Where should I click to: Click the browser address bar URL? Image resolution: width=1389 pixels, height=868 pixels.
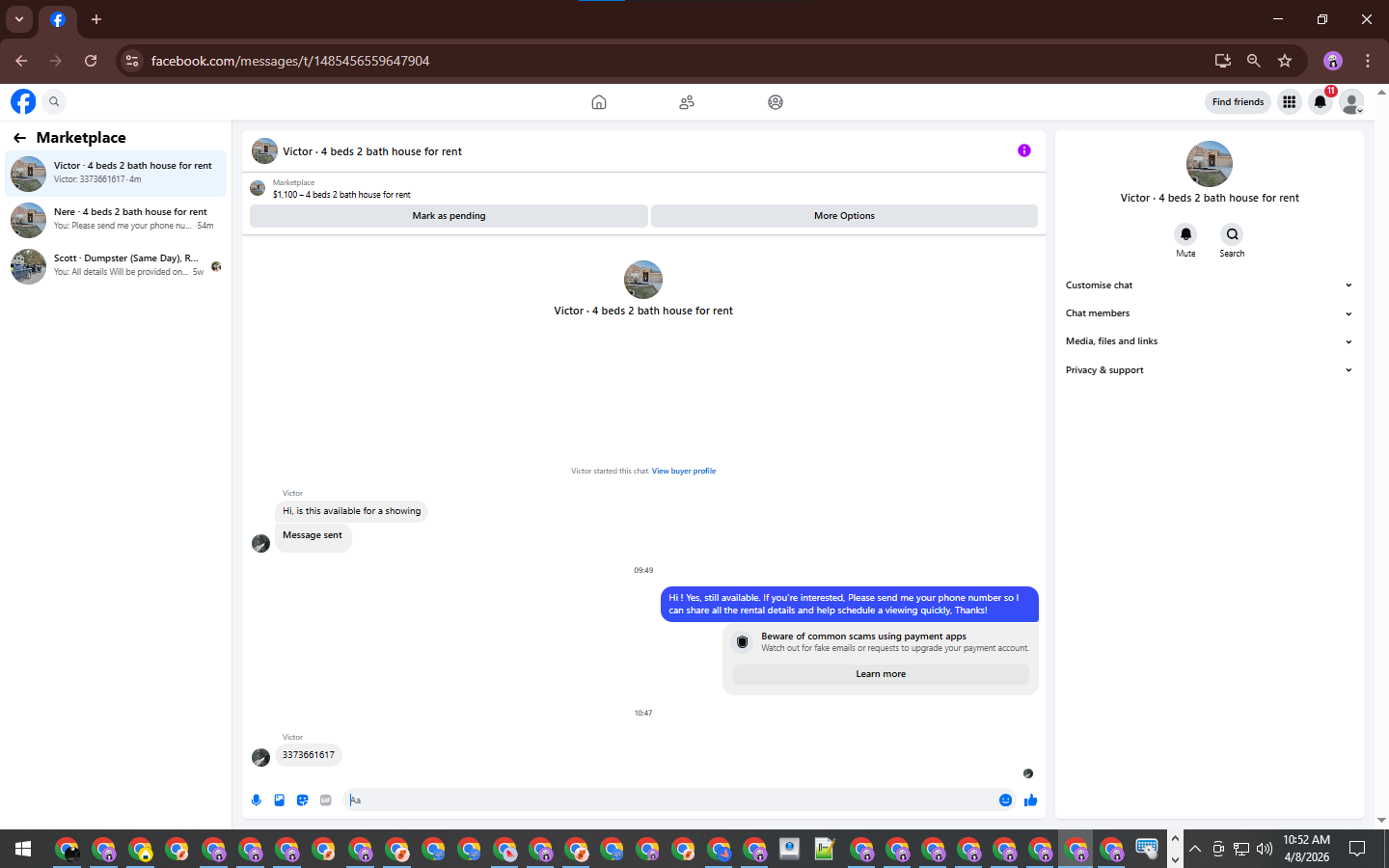(x=290, y=61)
